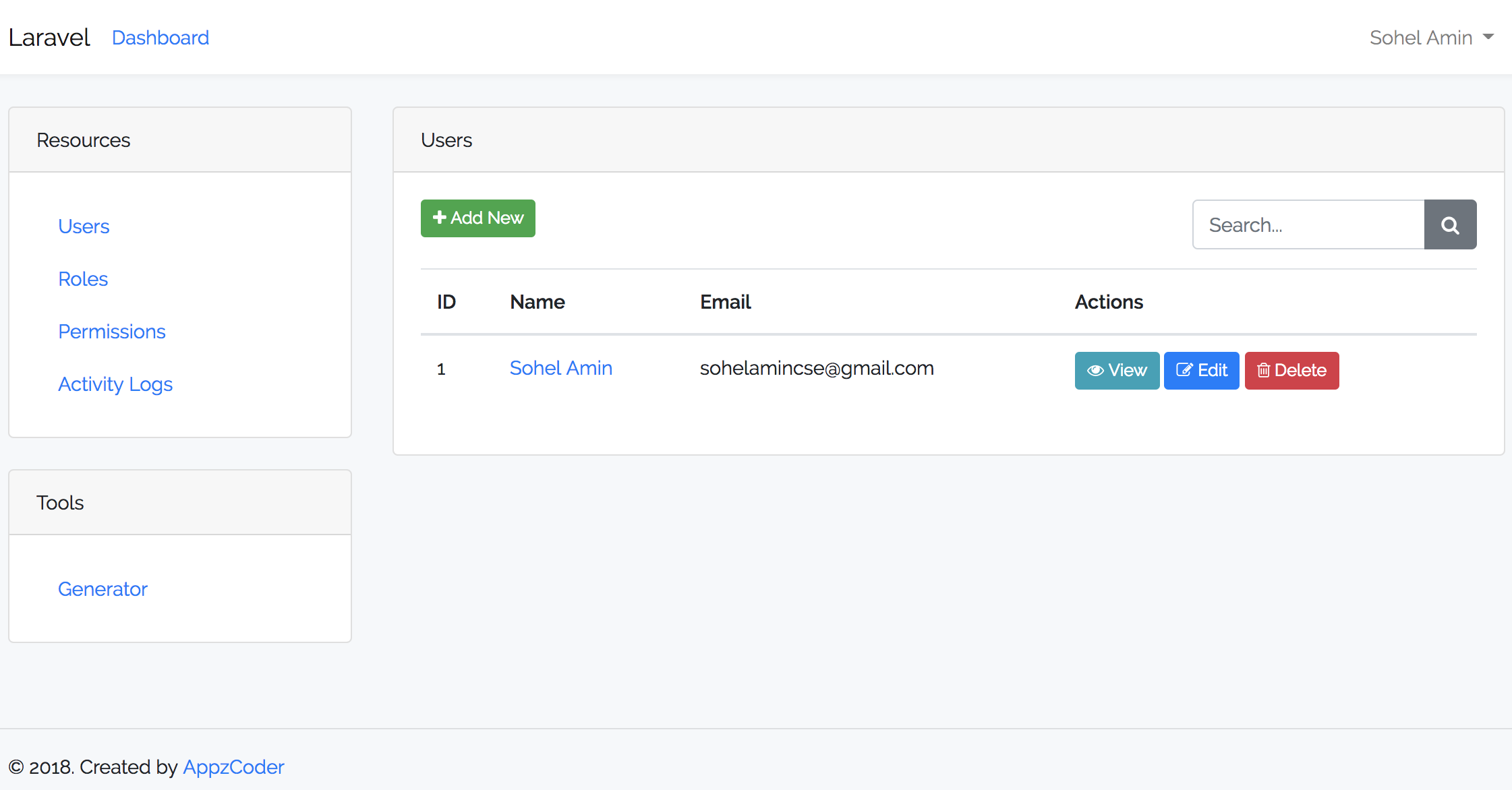Screen dimensions: 1512x790
Task: Click the Email column header
Action: pyautogui.click(x=726, y=302)
